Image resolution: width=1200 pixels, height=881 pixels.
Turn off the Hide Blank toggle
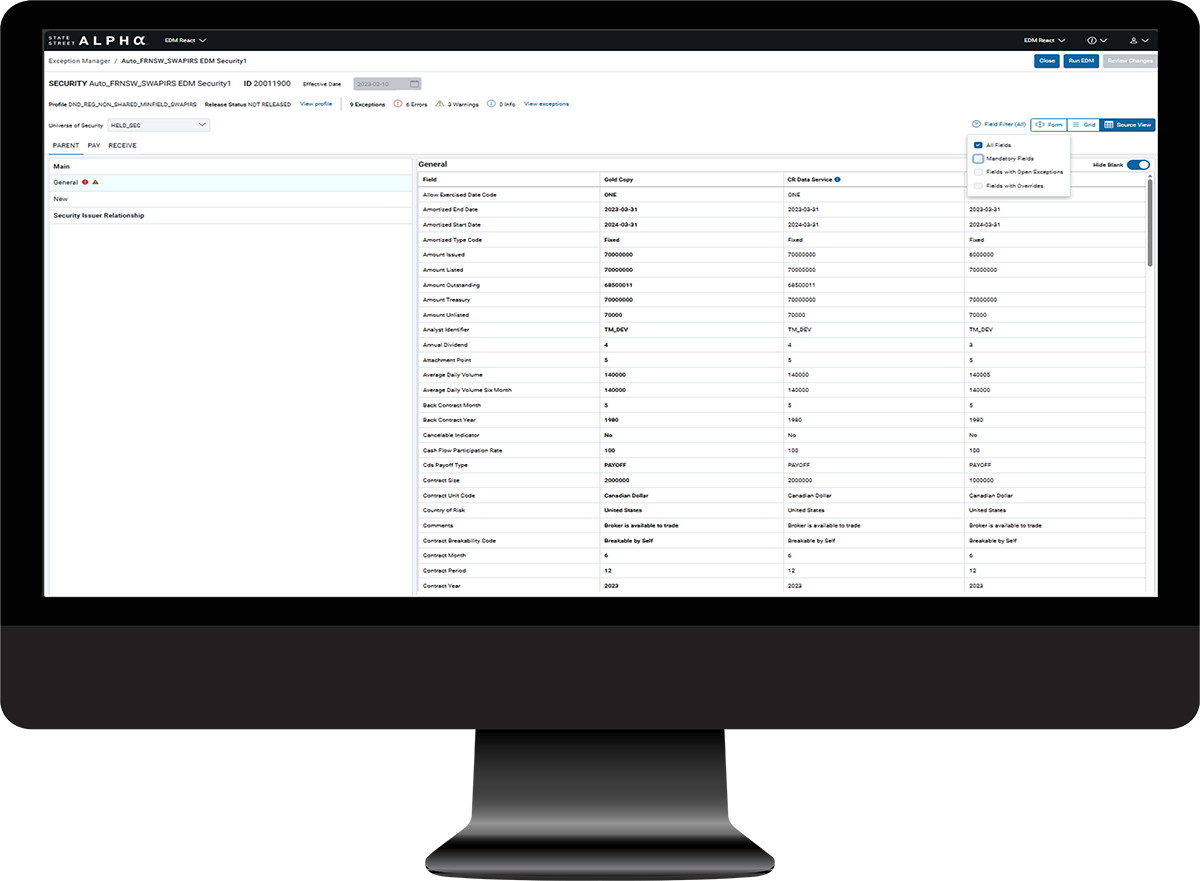coord(1138,165)
